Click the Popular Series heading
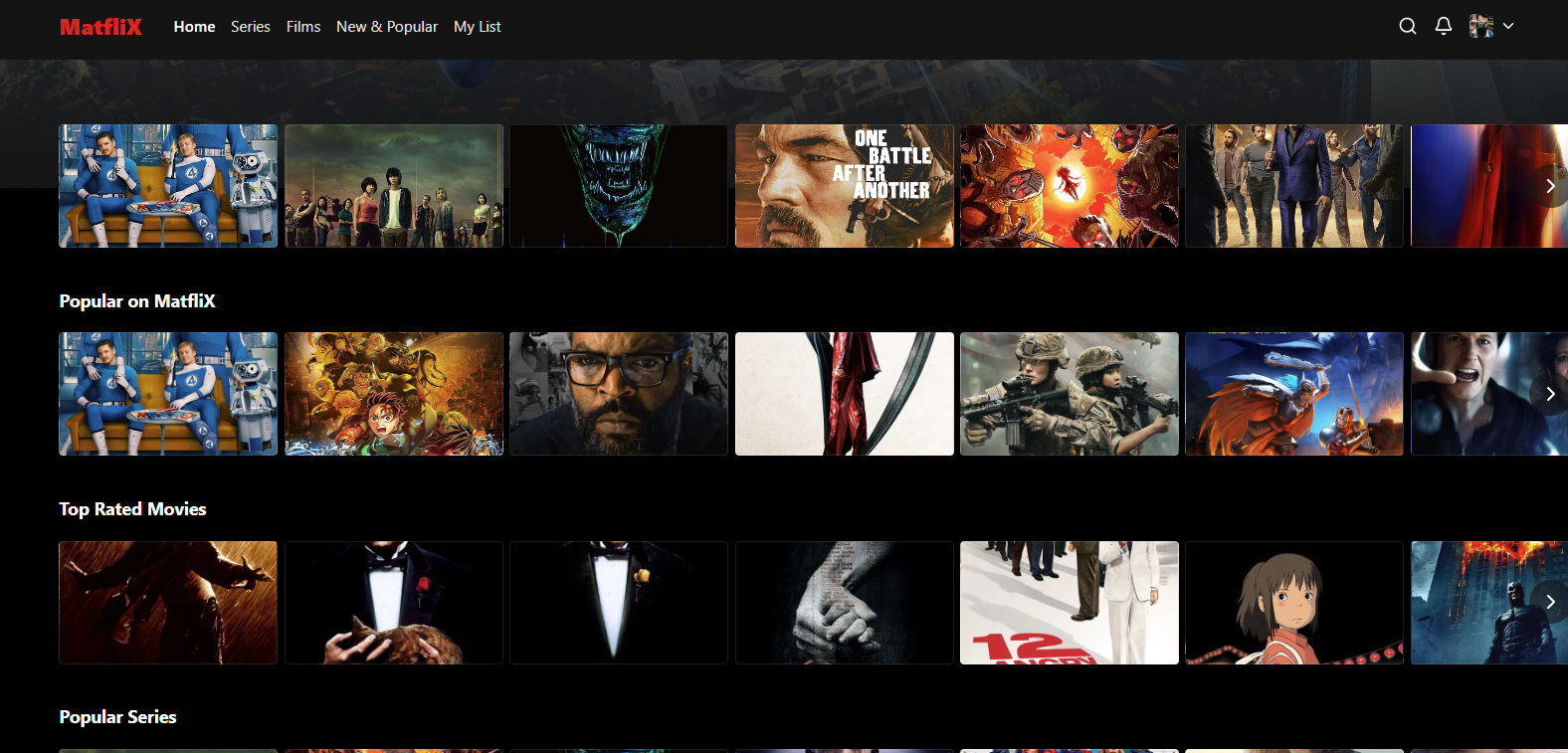The width and height of the screenshot is (1568, 753). click(x=117, y=717)
